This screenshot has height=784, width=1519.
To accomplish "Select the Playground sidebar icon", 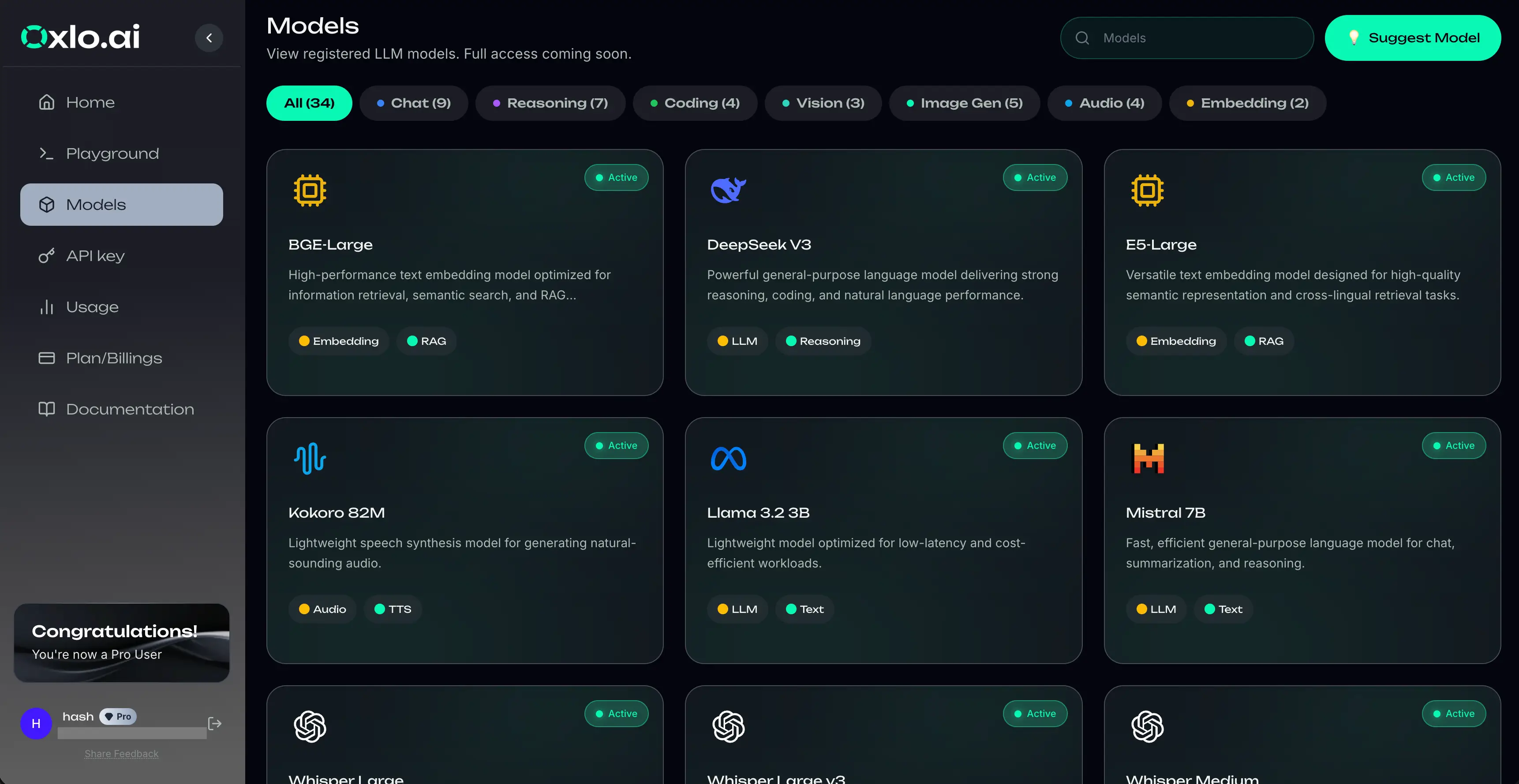I will (47, 153).
